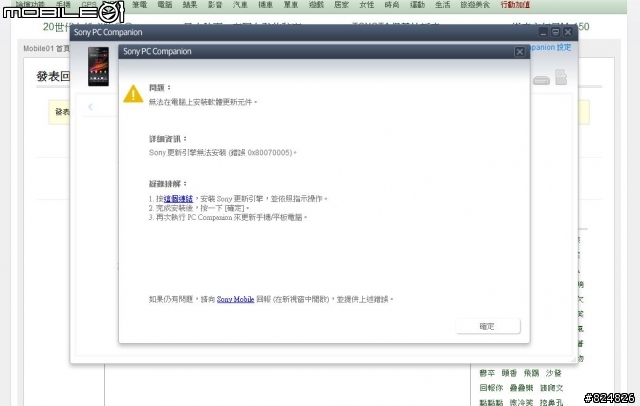The image size is (640, 406).
Task: Click the Xperia phone thumbnail in PC Companion
Action: click(98, 66)
